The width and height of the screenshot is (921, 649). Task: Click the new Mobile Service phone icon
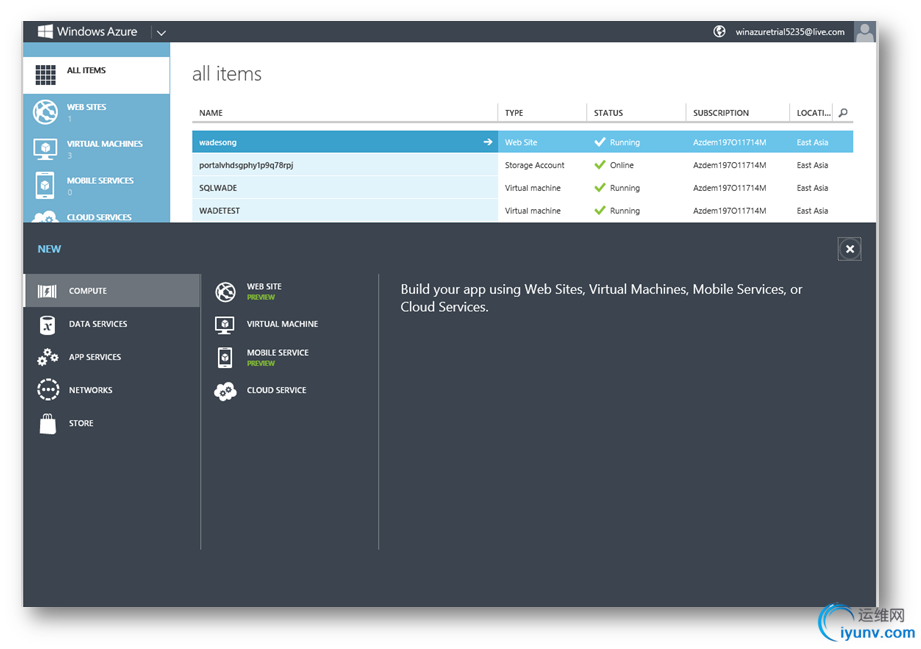click(225, 357)
